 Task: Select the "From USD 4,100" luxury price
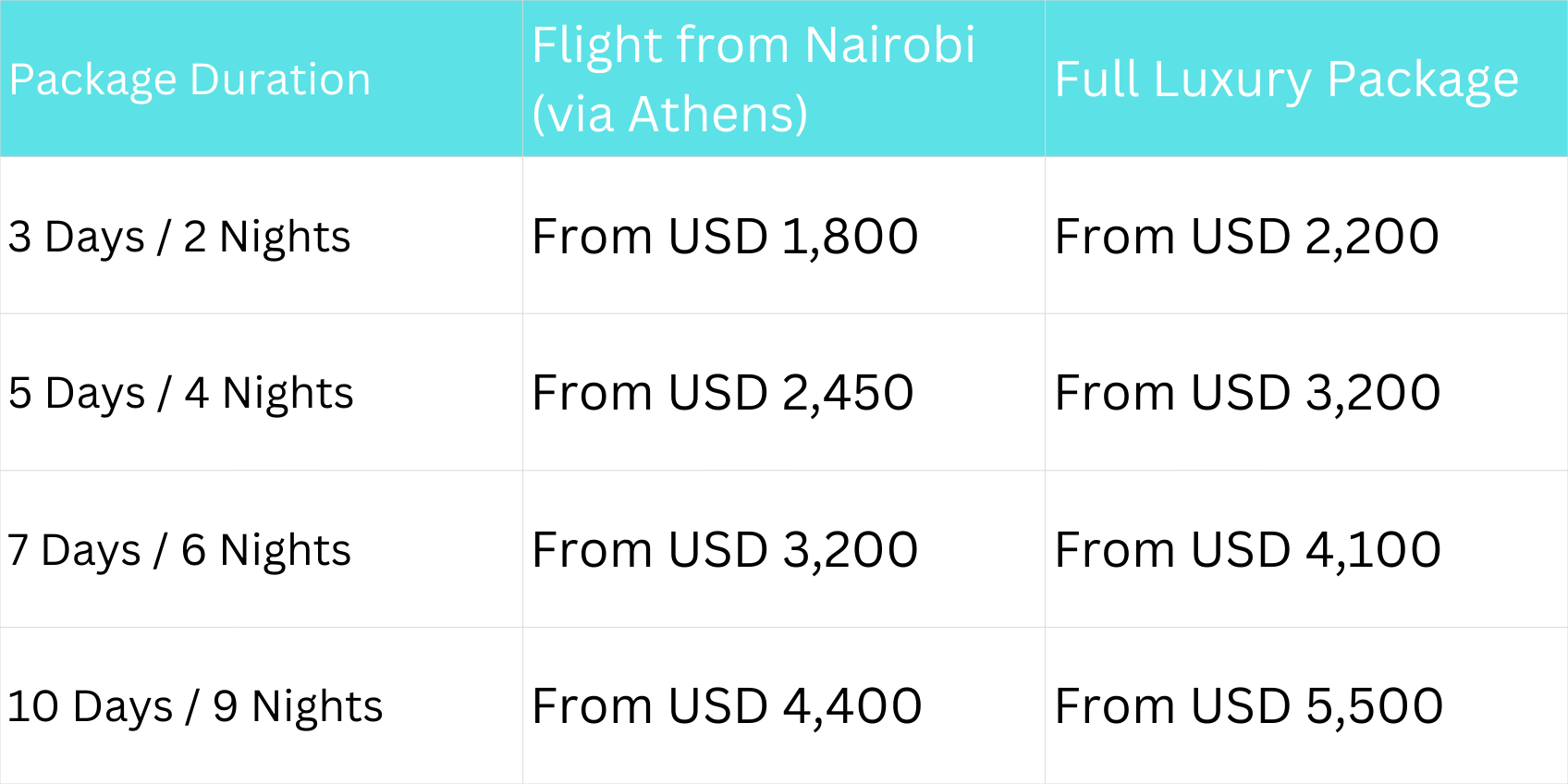pos(1247,550)
